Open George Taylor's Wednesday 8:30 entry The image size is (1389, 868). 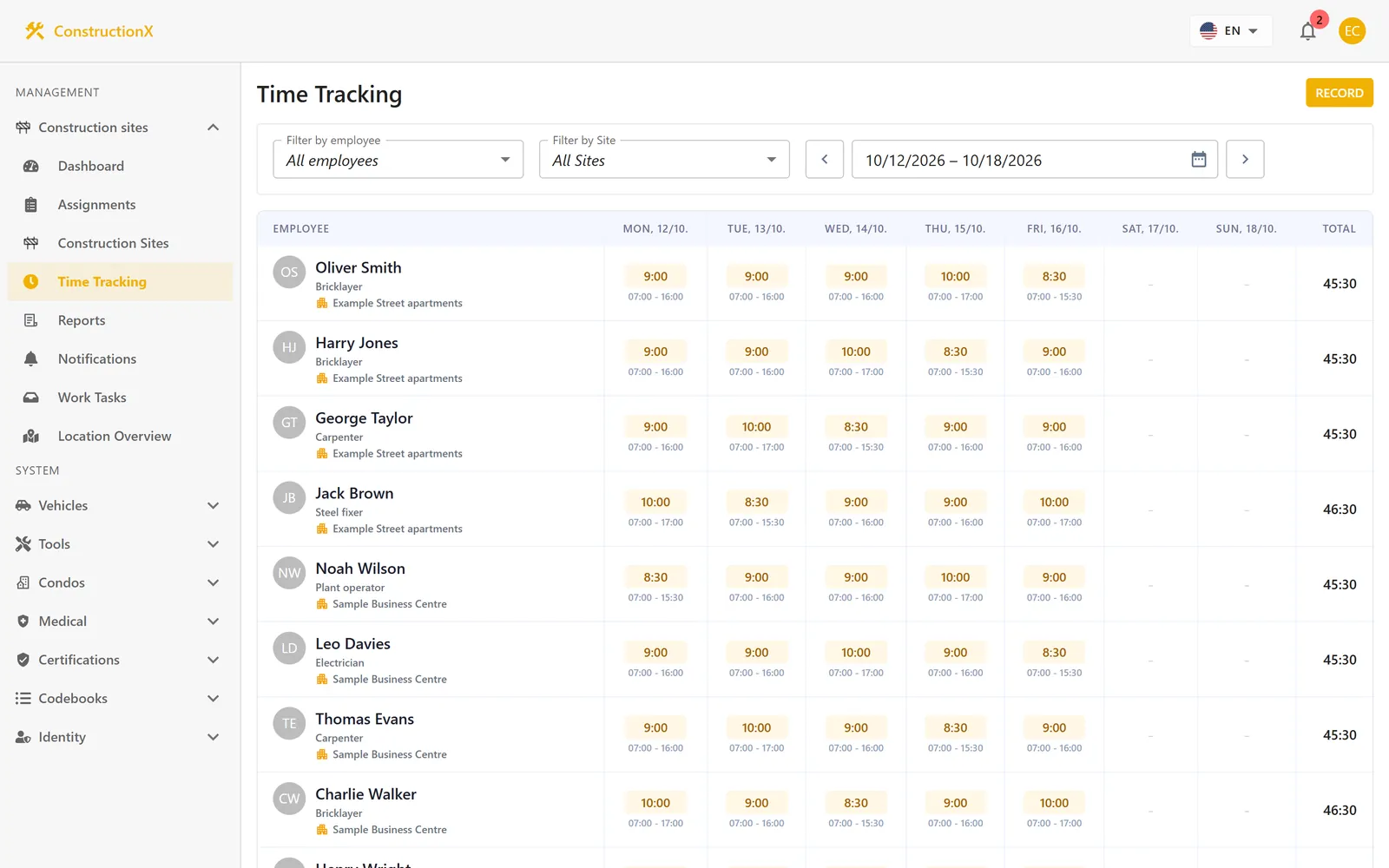point(856,427)
